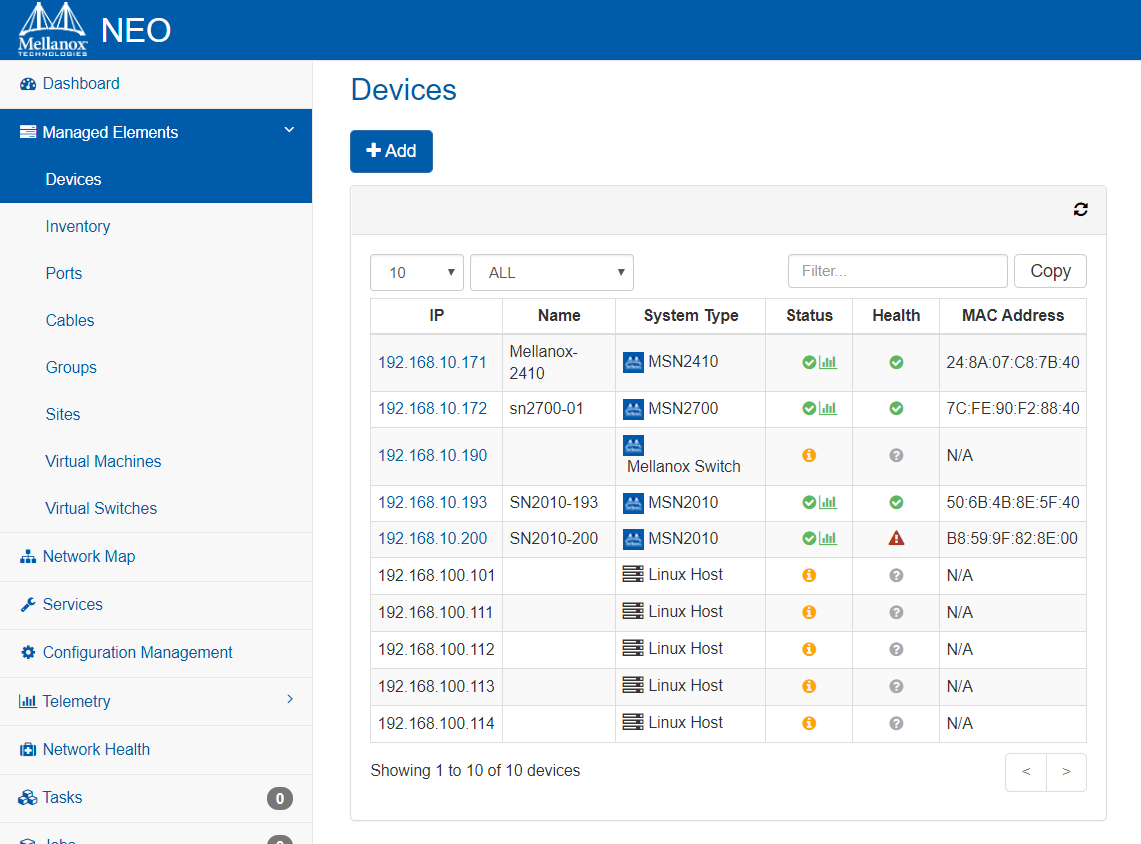1141x844 pixels.
Task: Open the Network Map page
Action: point(89,557)
